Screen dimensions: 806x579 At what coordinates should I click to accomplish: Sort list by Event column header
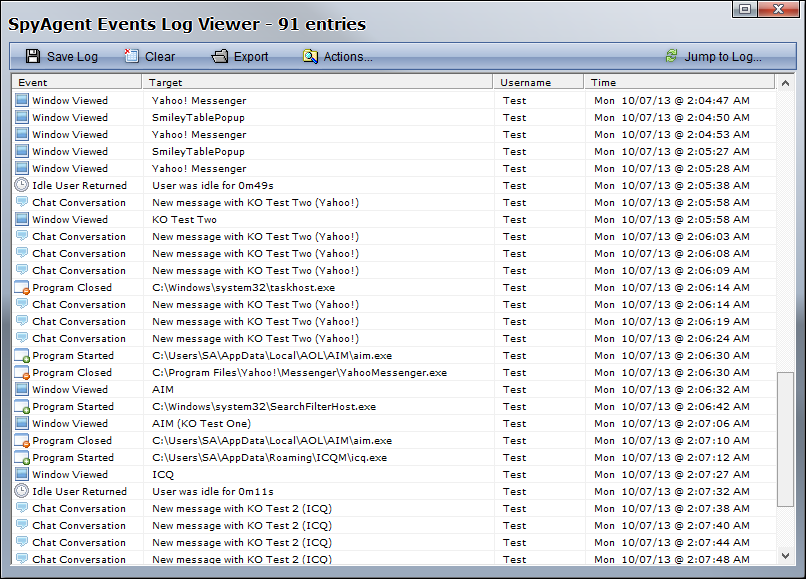click(x=76, y=83)
